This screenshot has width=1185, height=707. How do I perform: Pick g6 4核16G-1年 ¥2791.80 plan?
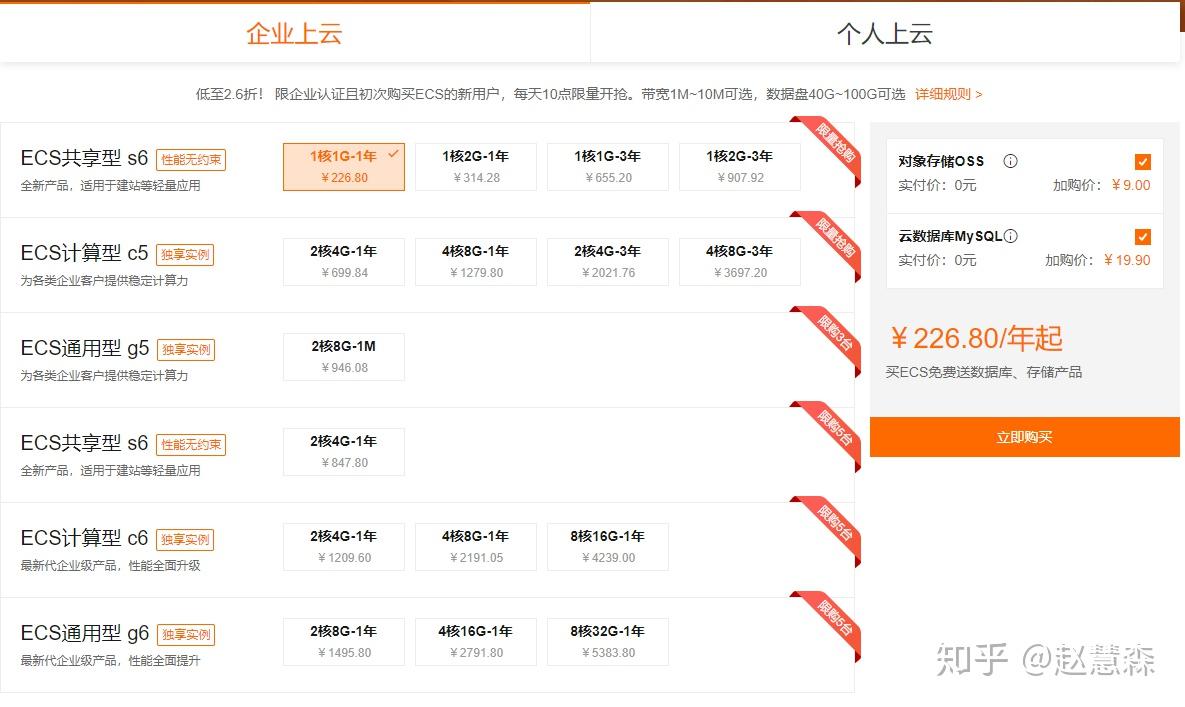click(x=476, y=642)
